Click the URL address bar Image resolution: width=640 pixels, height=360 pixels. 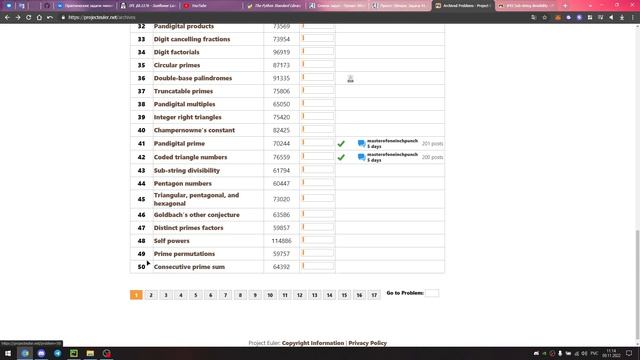pyautogui.click(x=294, y=18)
